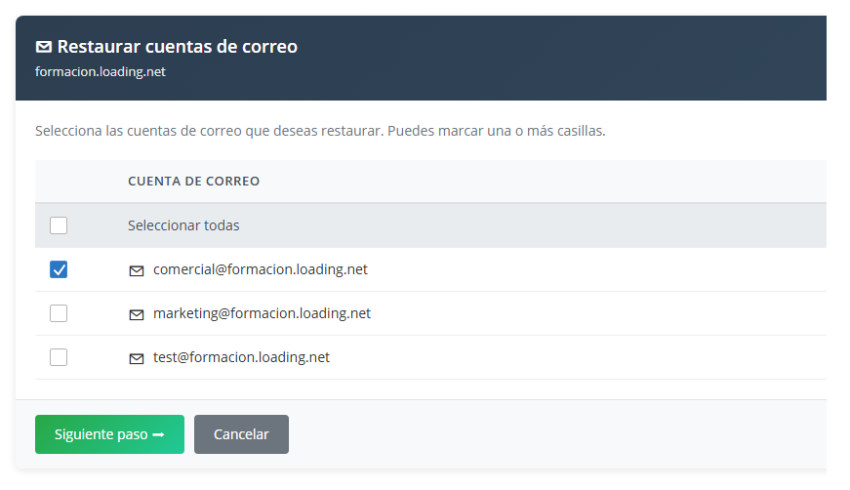The image size is (850, 490).
Task: Click the marketing@formacion.loading.net address text
Action: pyautogui.click(x=262, y=313)
